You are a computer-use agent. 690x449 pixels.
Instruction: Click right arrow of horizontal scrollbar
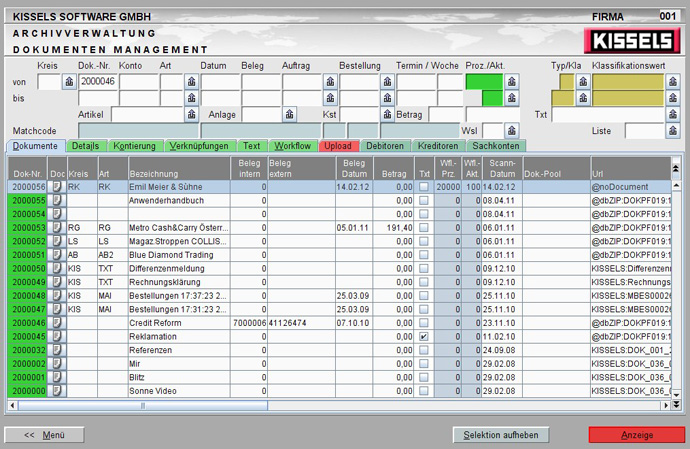666,405
